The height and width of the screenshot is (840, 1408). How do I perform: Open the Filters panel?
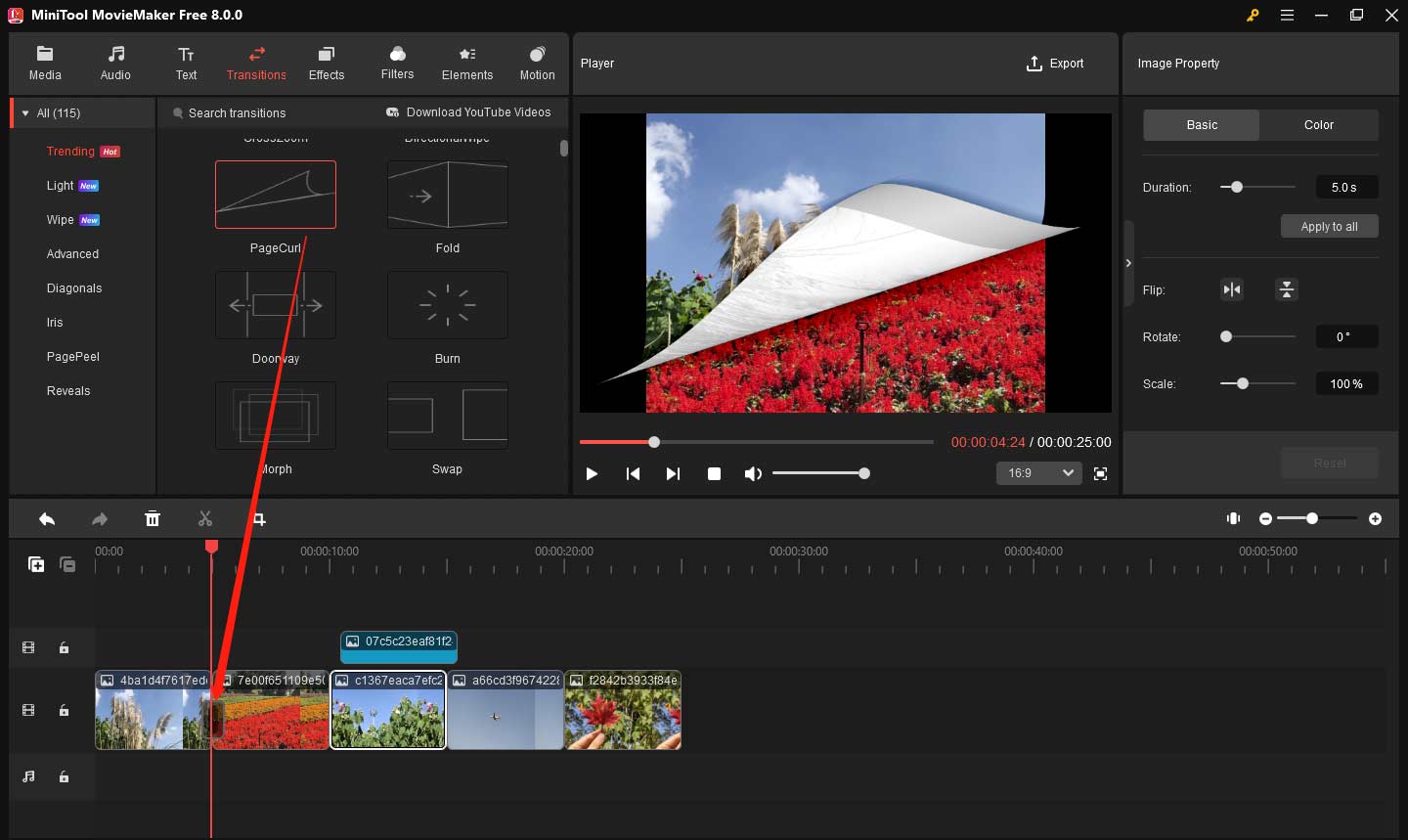click(397, 63)
